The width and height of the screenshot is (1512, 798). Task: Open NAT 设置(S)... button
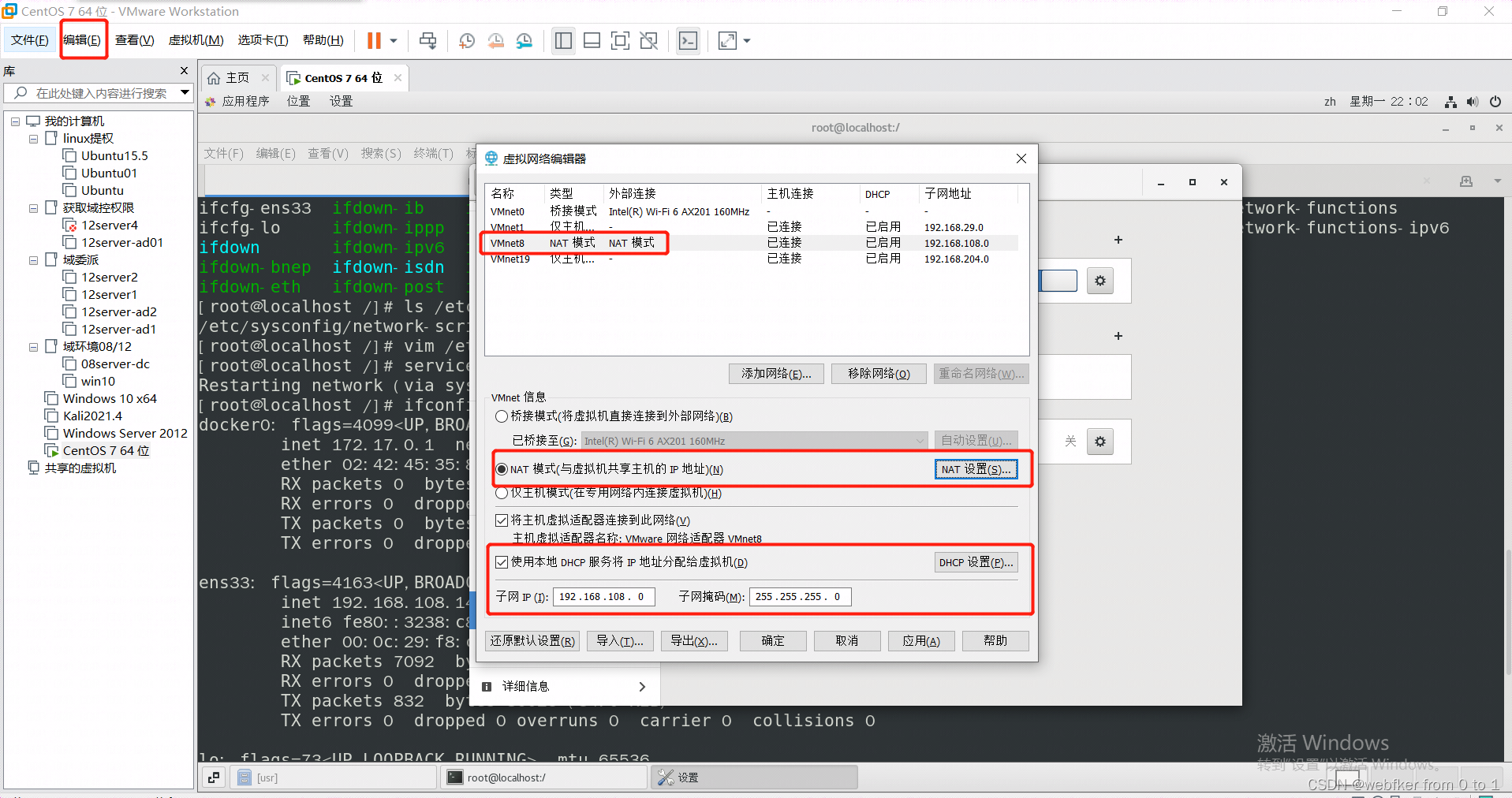click(x=976, y=469)
